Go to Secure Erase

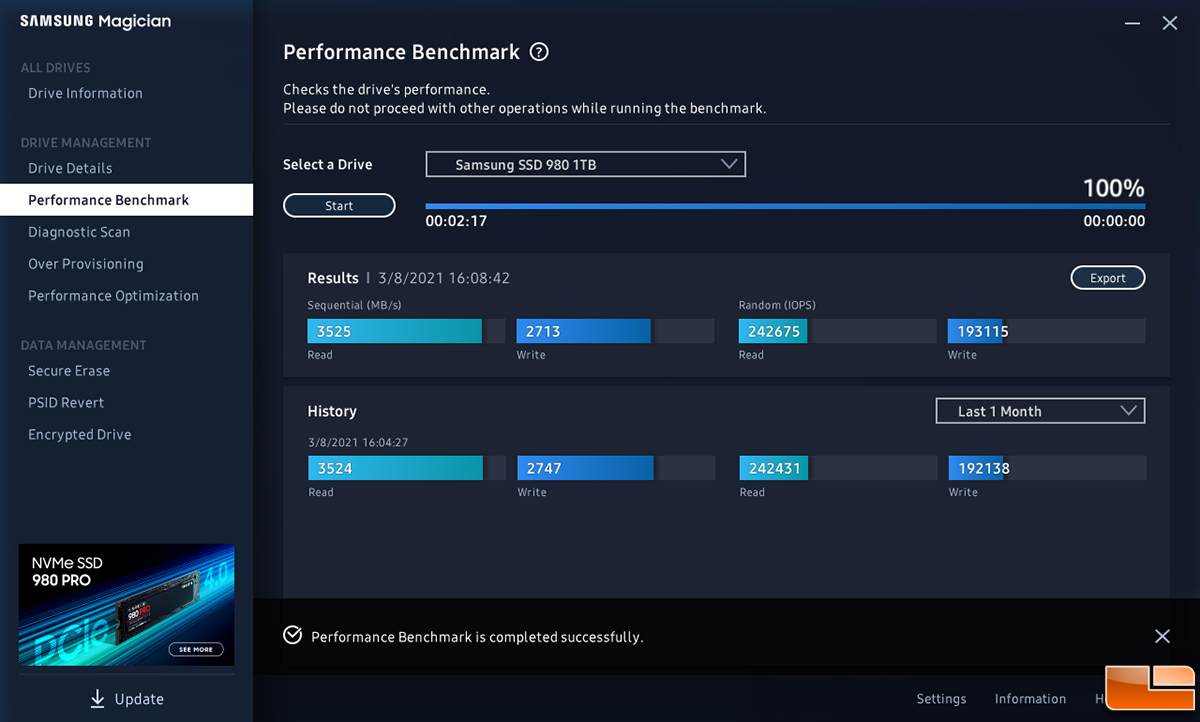click(69, 371)
